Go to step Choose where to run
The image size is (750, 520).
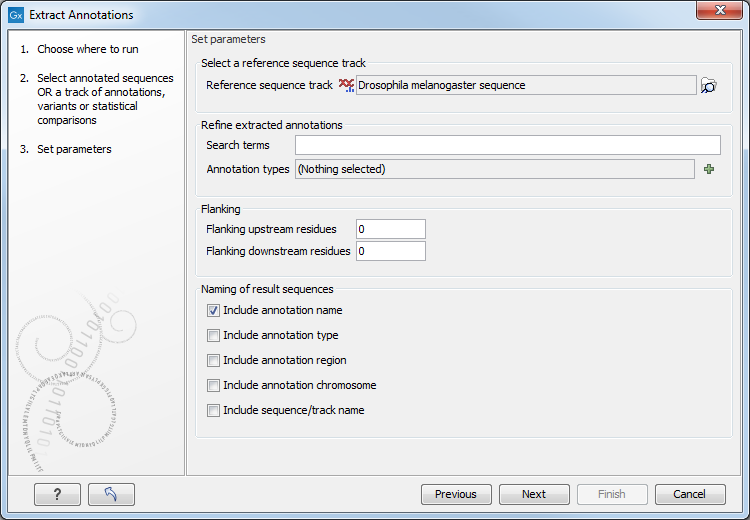click(88, 49)
